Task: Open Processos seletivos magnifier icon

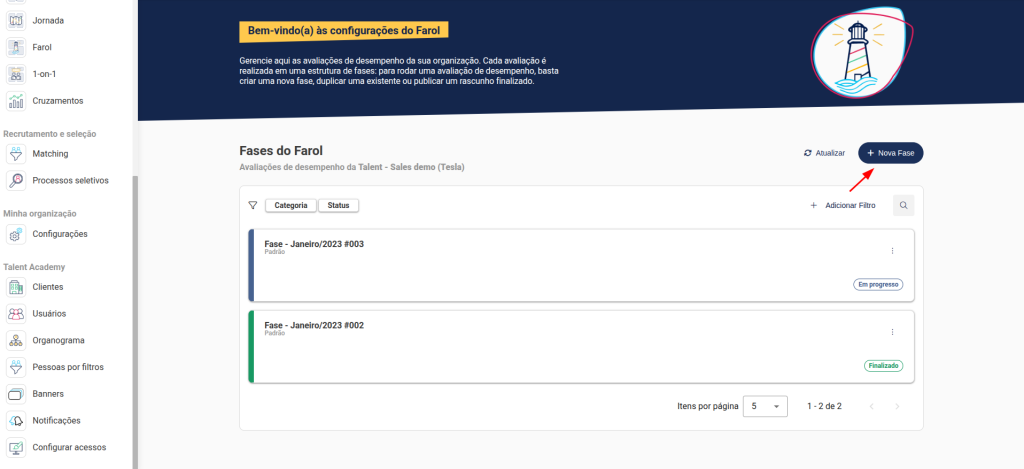Action: click(16, 181)
